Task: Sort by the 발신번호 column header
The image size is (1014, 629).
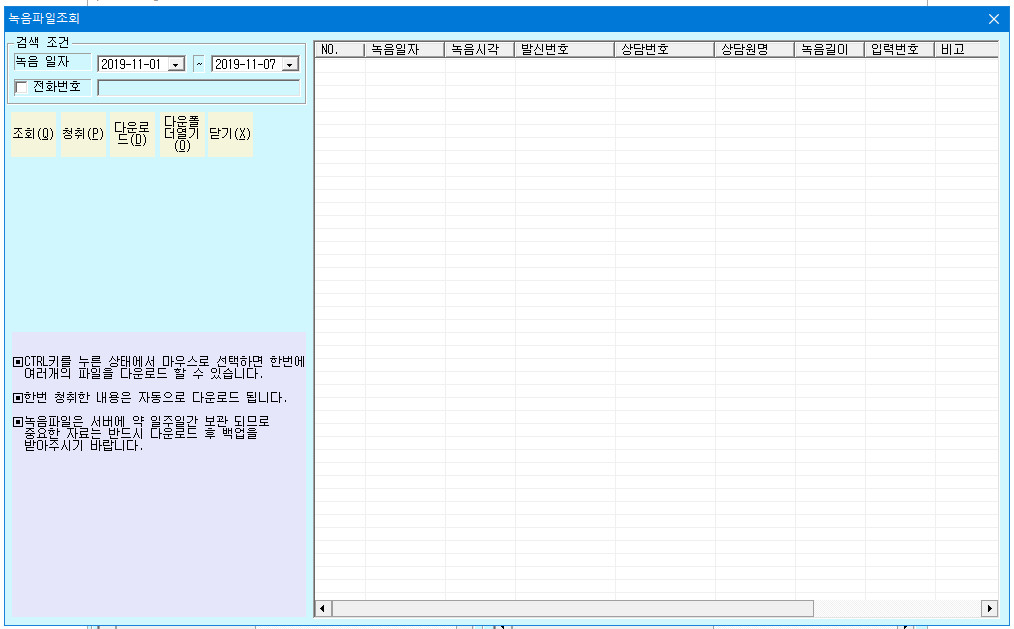Action: (565, 49)
